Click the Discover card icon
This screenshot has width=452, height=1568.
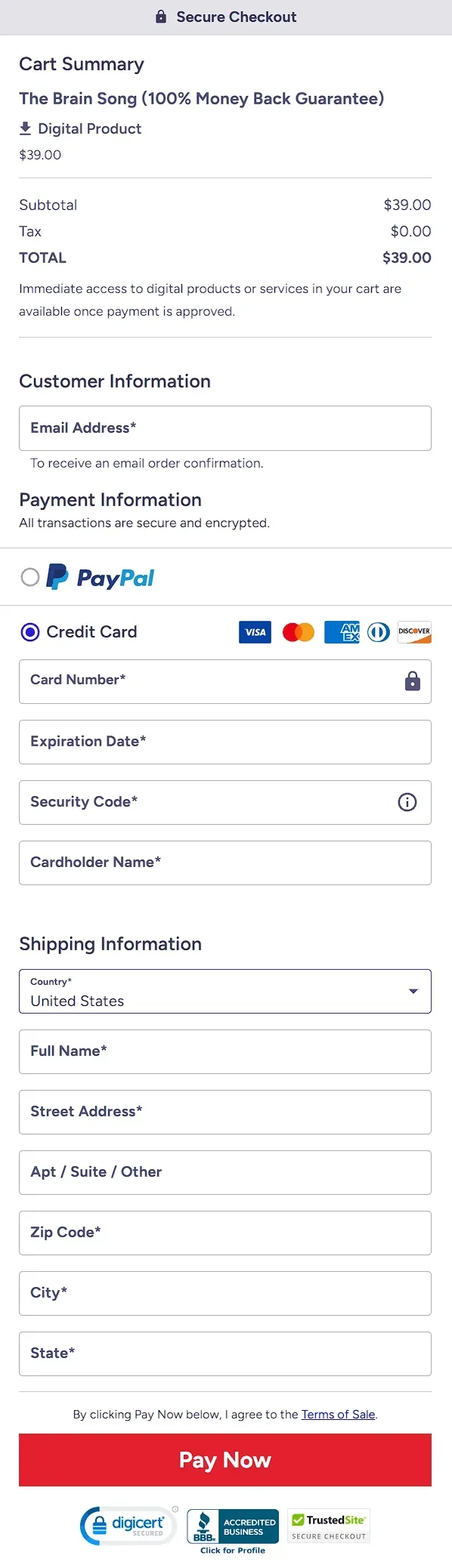pyautogui.click(x=414, y=632)
